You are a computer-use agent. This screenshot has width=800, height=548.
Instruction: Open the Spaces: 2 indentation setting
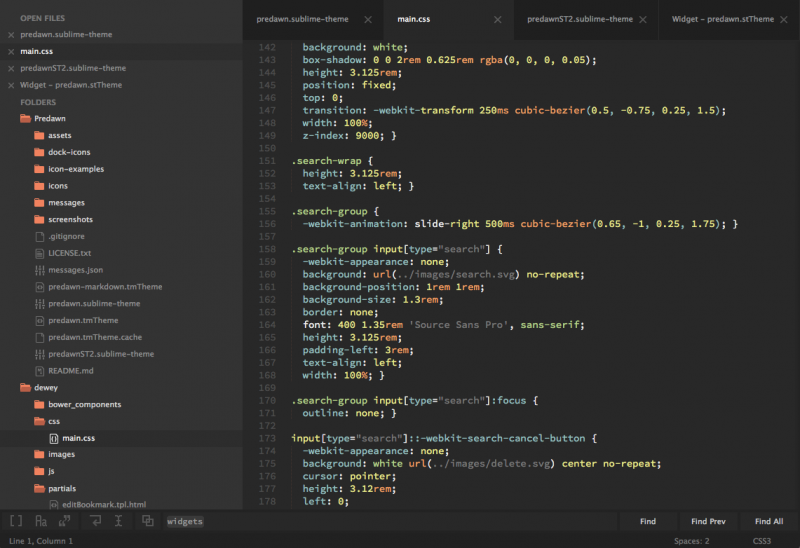[691, 541]
